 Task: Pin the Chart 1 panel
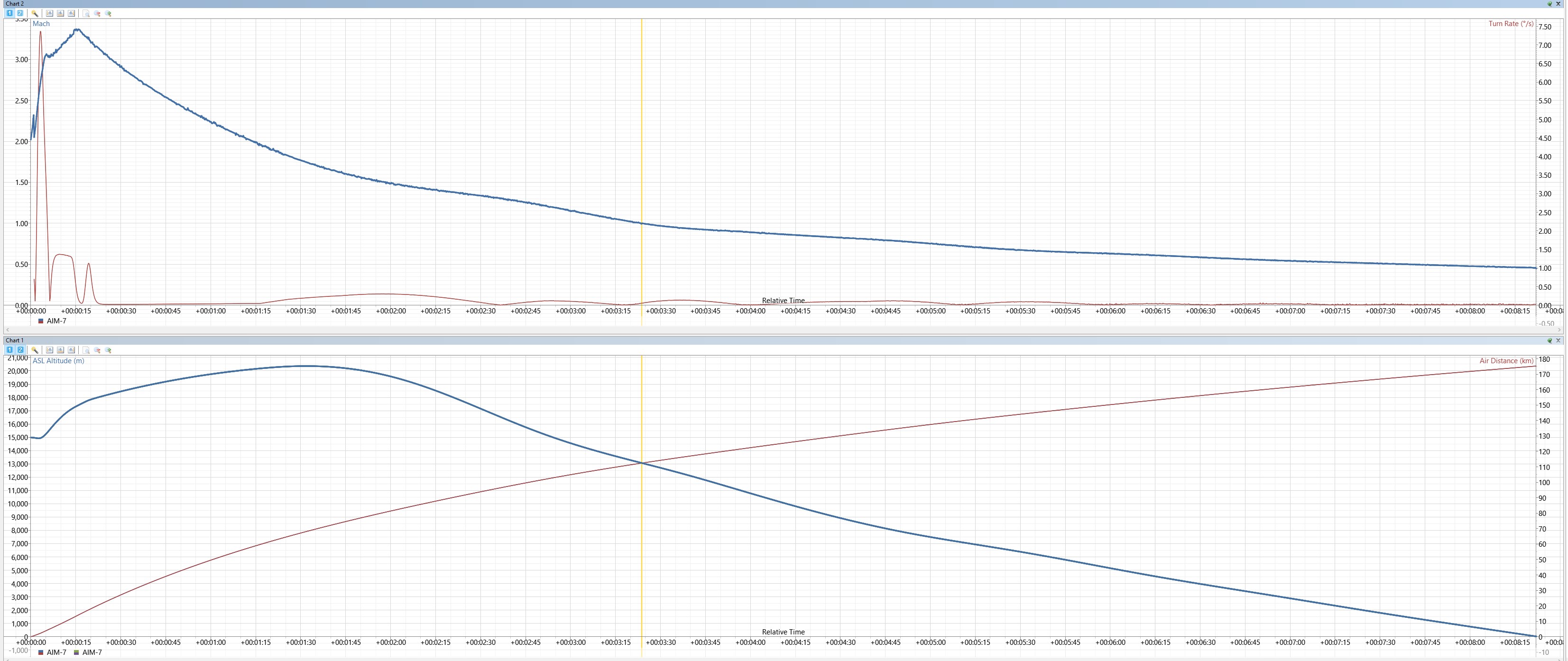coord(1550,340)
